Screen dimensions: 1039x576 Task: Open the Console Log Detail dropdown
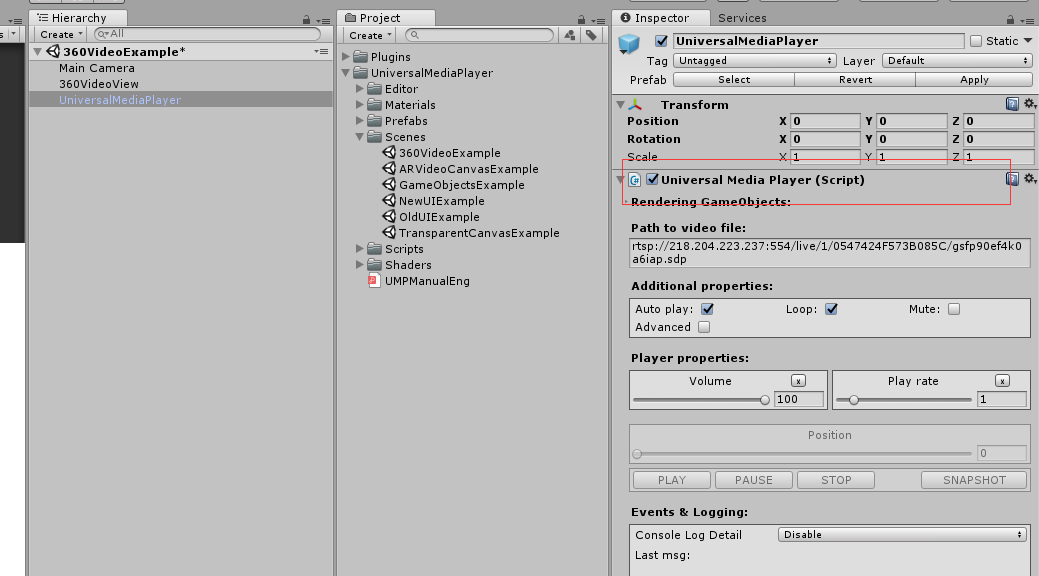click(x=901, y=534)
